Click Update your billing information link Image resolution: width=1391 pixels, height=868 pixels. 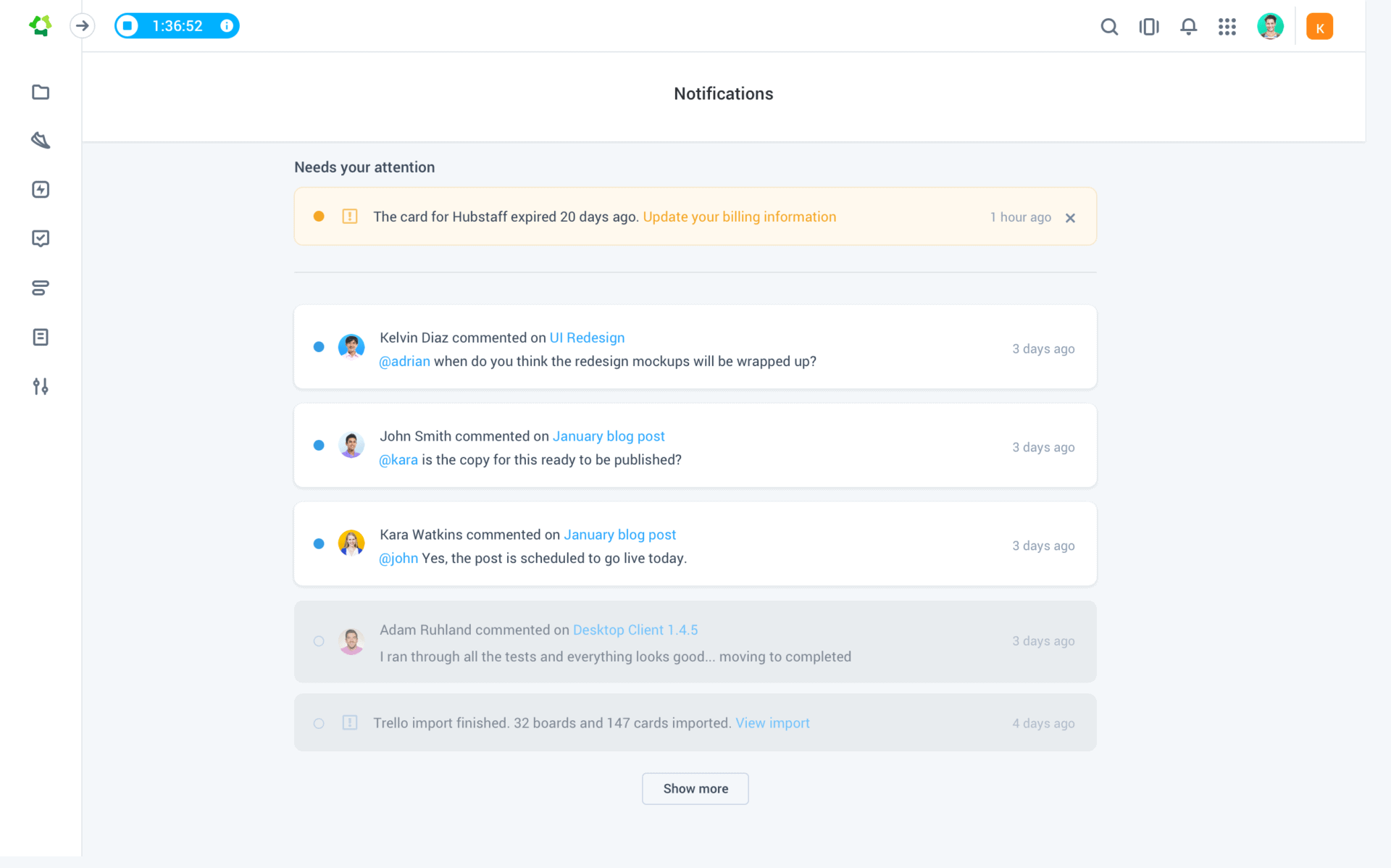click(x=739, y=217)
